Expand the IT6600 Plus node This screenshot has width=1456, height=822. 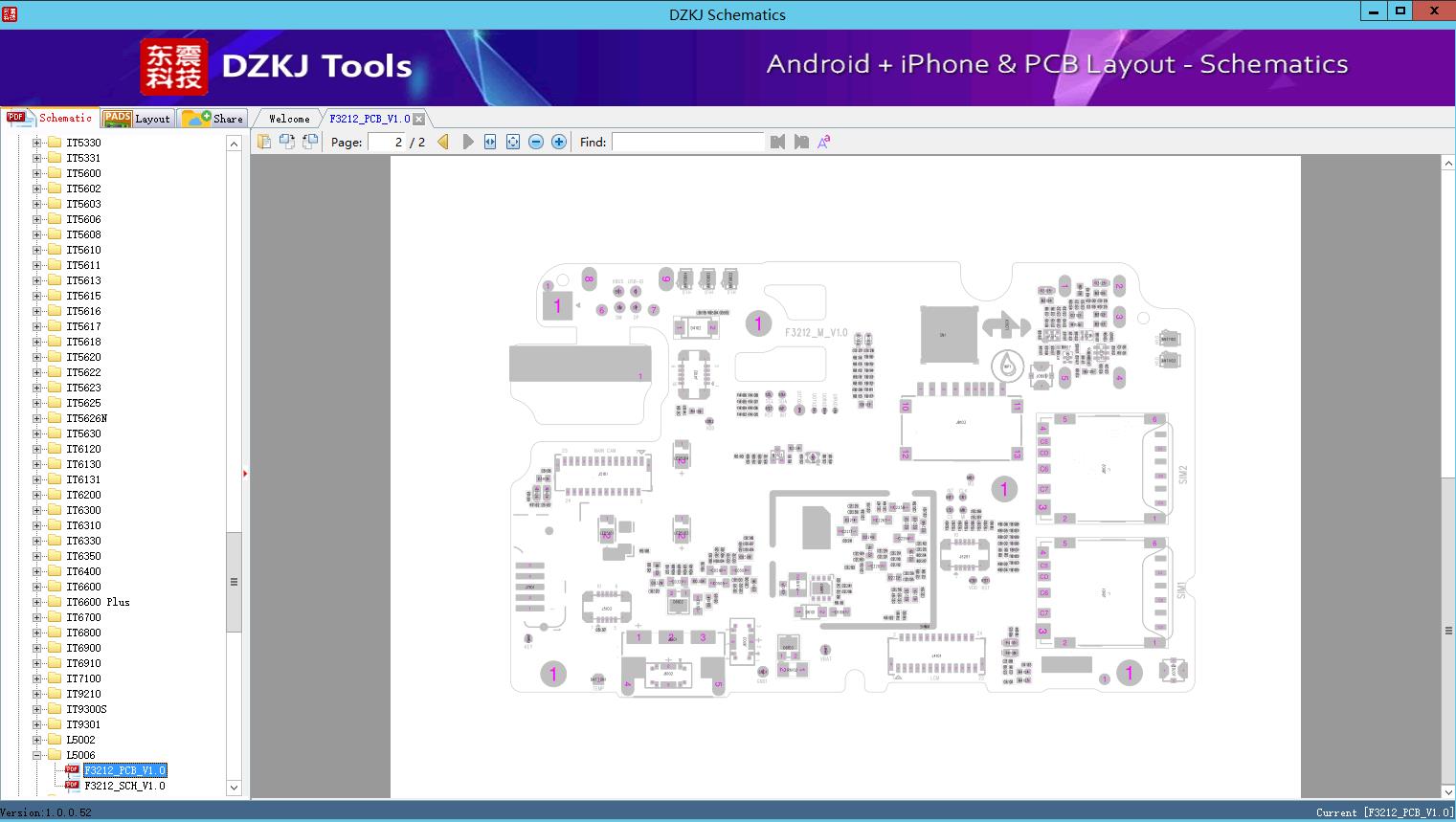(x=36, y=602)
